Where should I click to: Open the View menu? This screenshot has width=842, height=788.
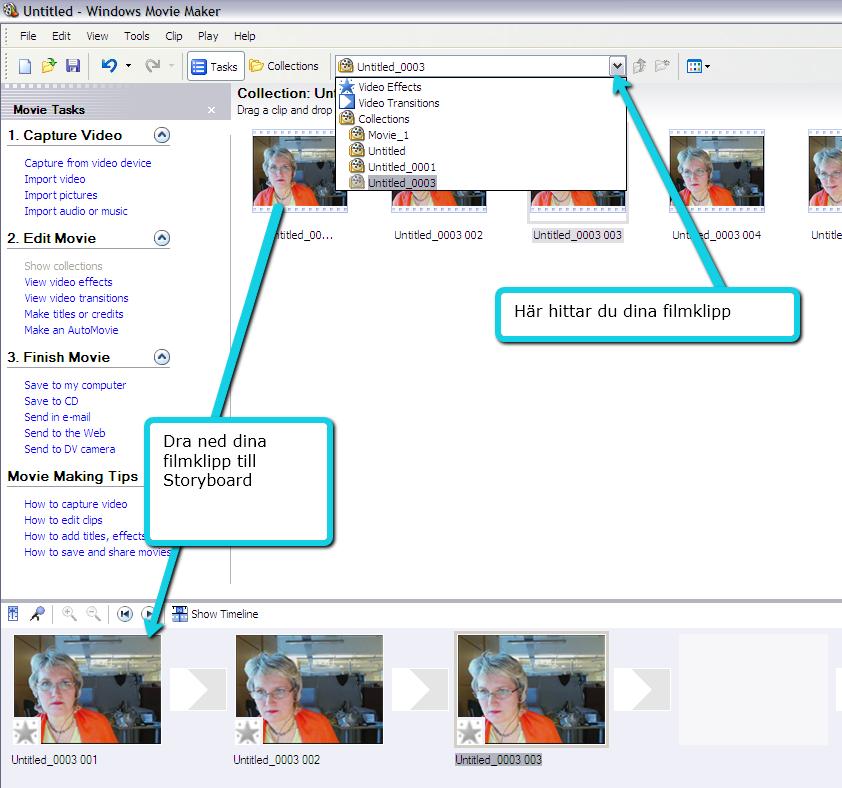(x=97, y=36)
